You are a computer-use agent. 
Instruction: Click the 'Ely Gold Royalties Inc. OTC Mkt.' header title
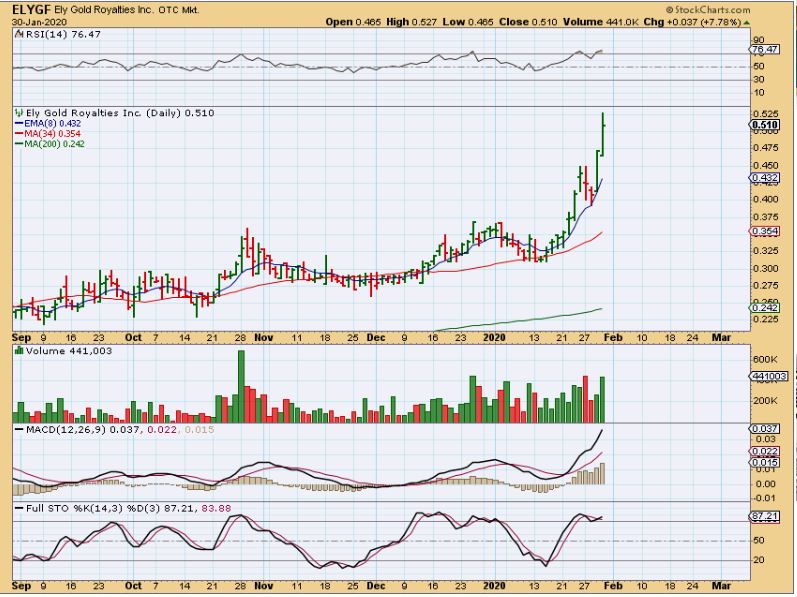point(127,10)
